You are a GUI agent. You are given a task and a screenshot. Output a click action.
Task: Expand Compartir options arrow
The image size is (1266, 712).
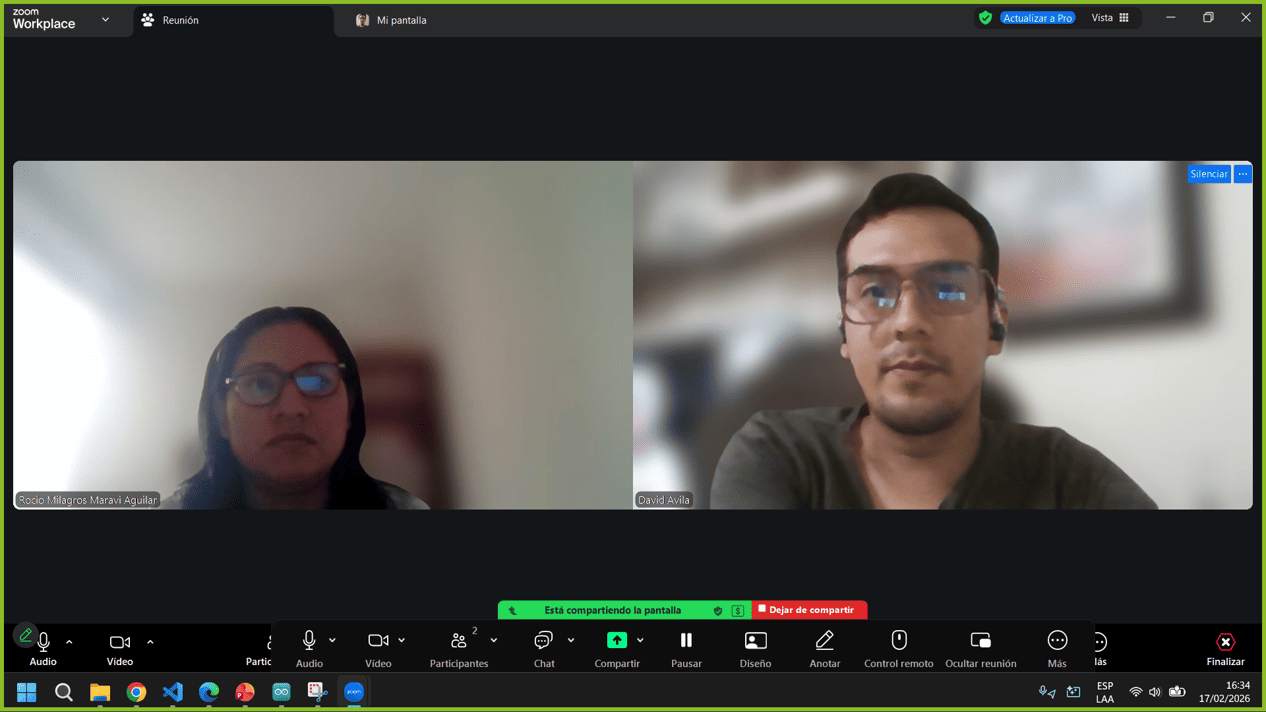[640, 640]
